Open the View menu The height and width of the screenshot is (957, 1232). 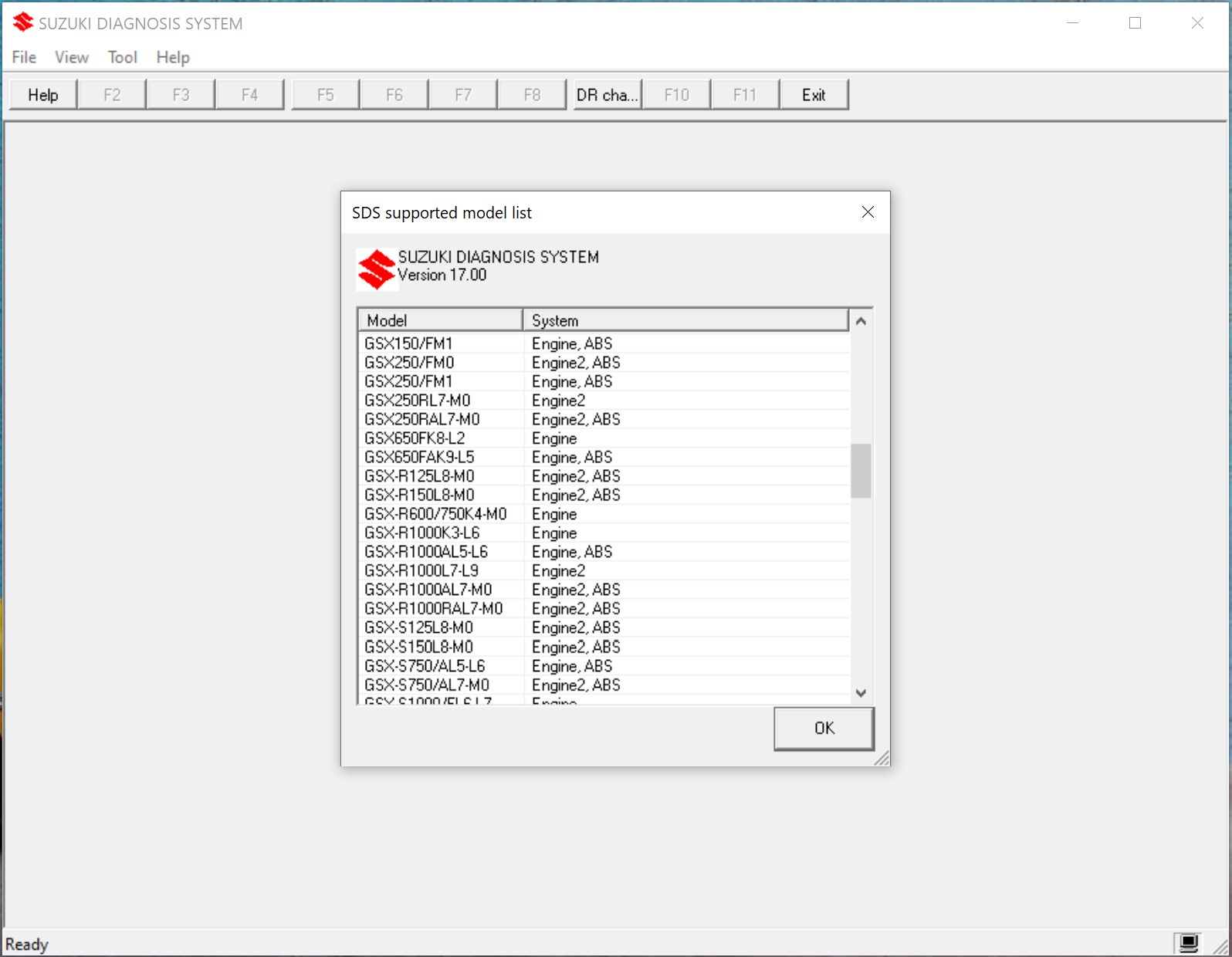71,57
